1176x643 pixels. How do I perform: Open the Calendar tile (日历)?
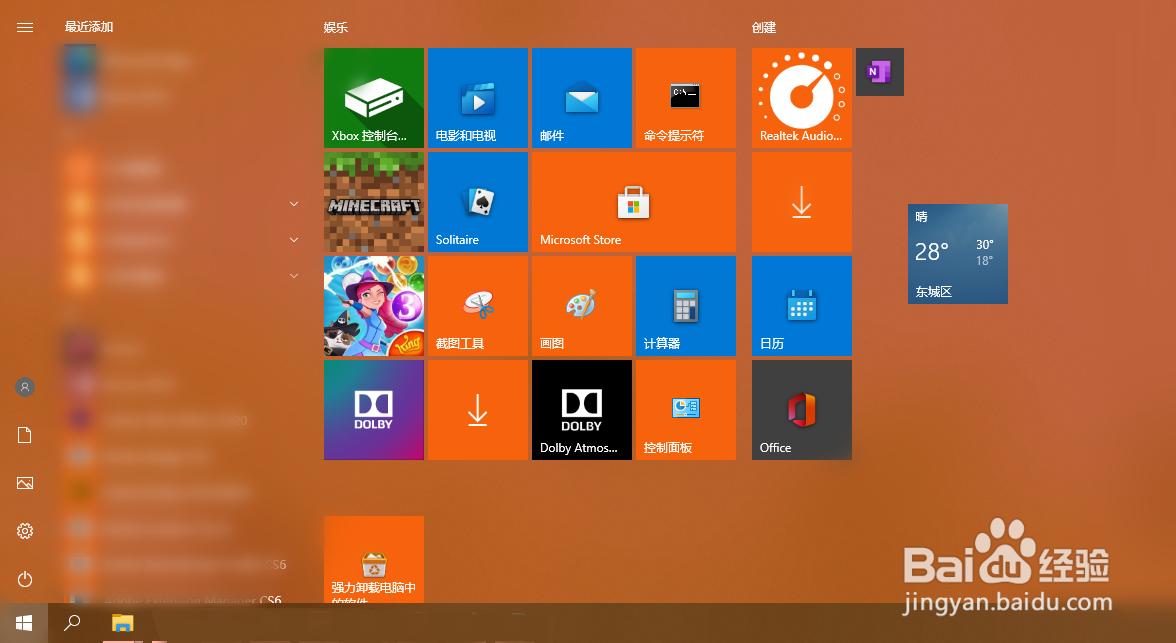pyautogui.click(x=802, y=306)
